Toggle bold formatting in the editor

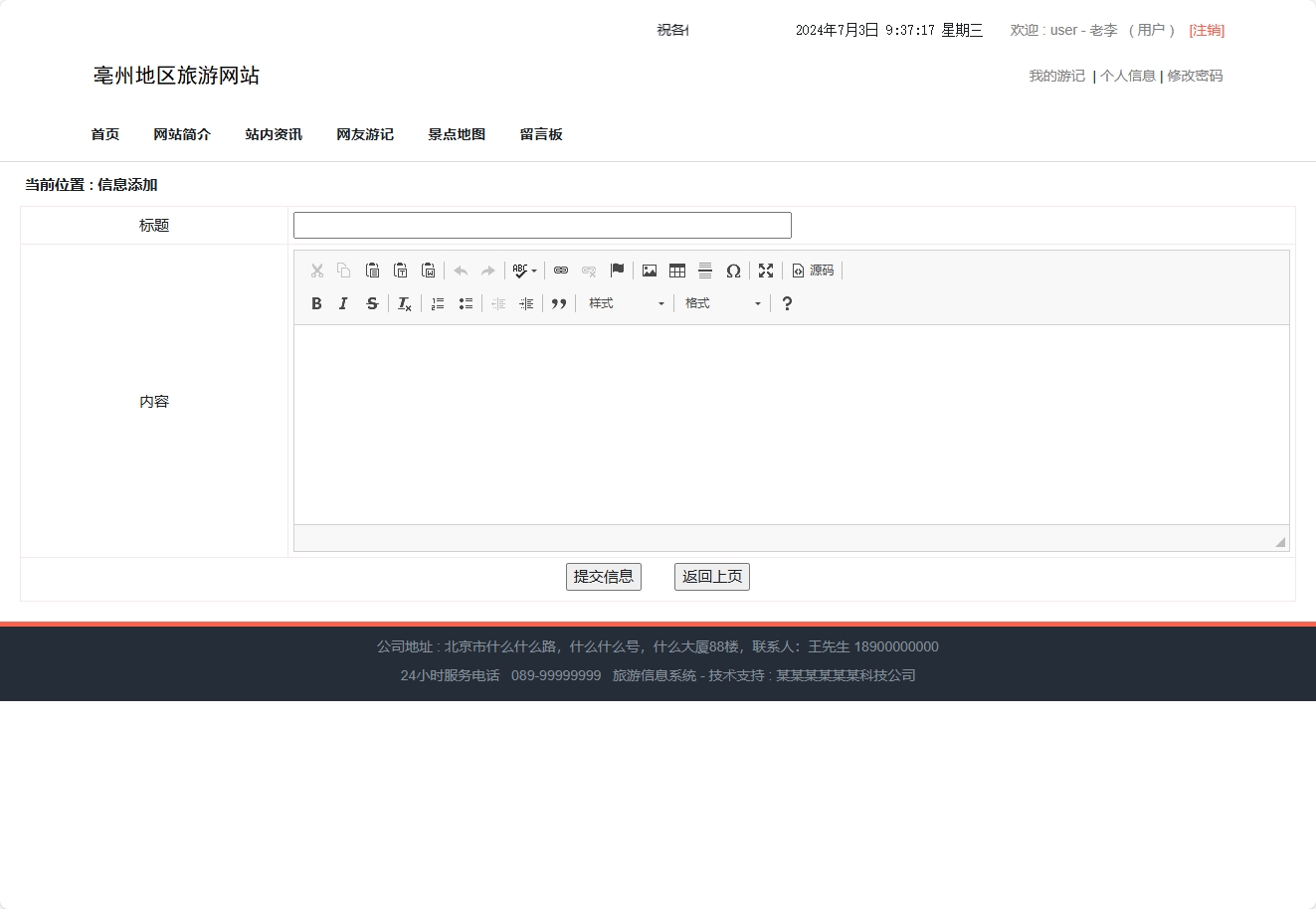pos(316,303)
